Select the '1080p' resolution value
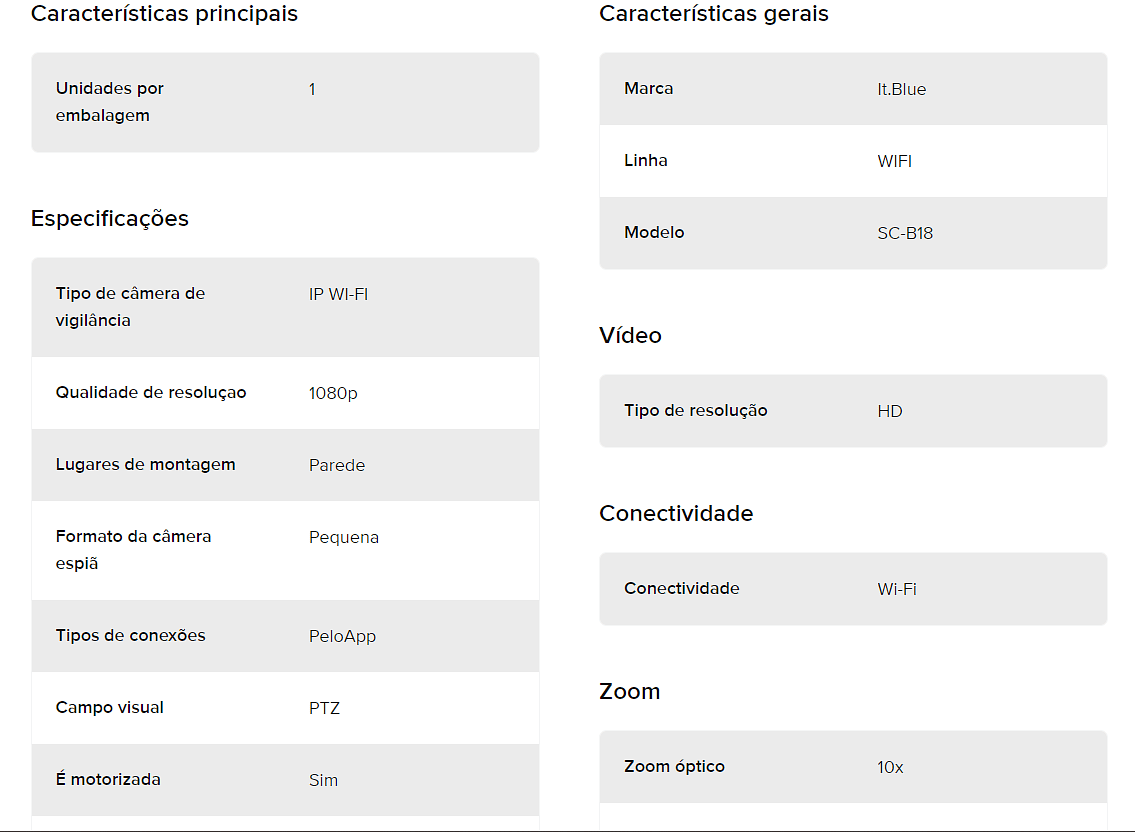This screenshot has height=832, width=1135. coord(333,393)
